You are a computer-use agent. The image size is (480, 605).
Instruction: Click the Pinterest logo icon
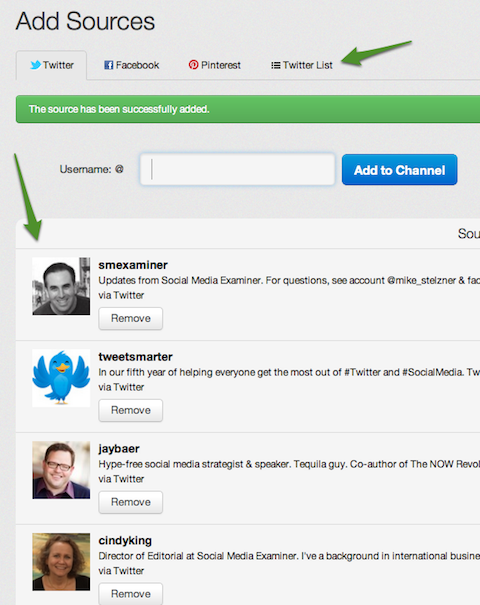tap(193, 65)
